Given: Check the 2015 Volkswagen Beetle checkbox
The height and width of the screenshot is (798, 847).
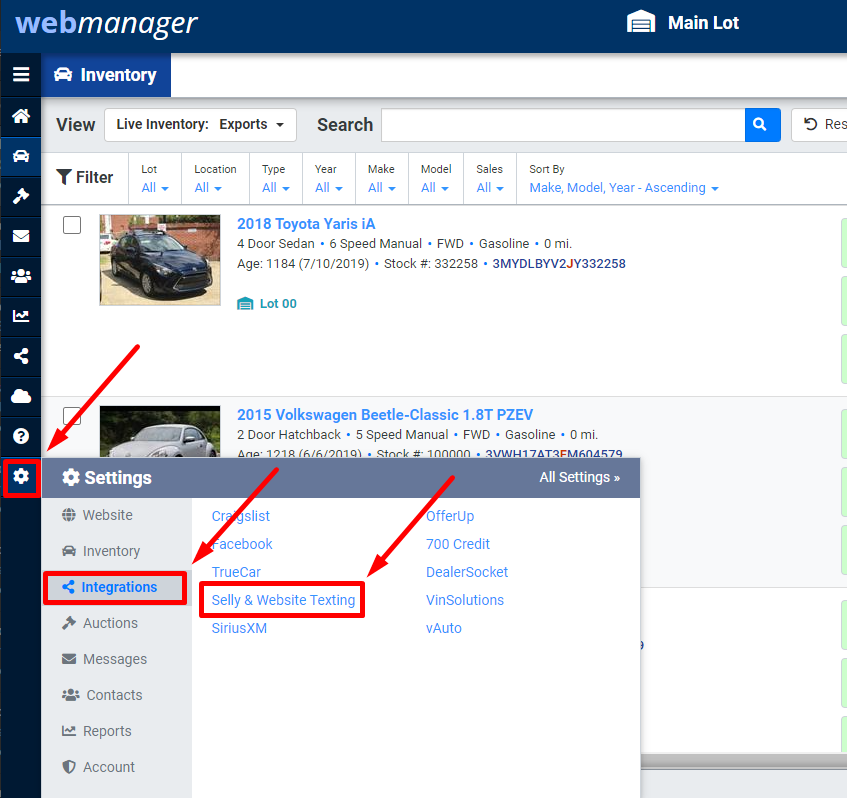Looking at the screenshot, I should pyautogui.click(x=71, y=417).
